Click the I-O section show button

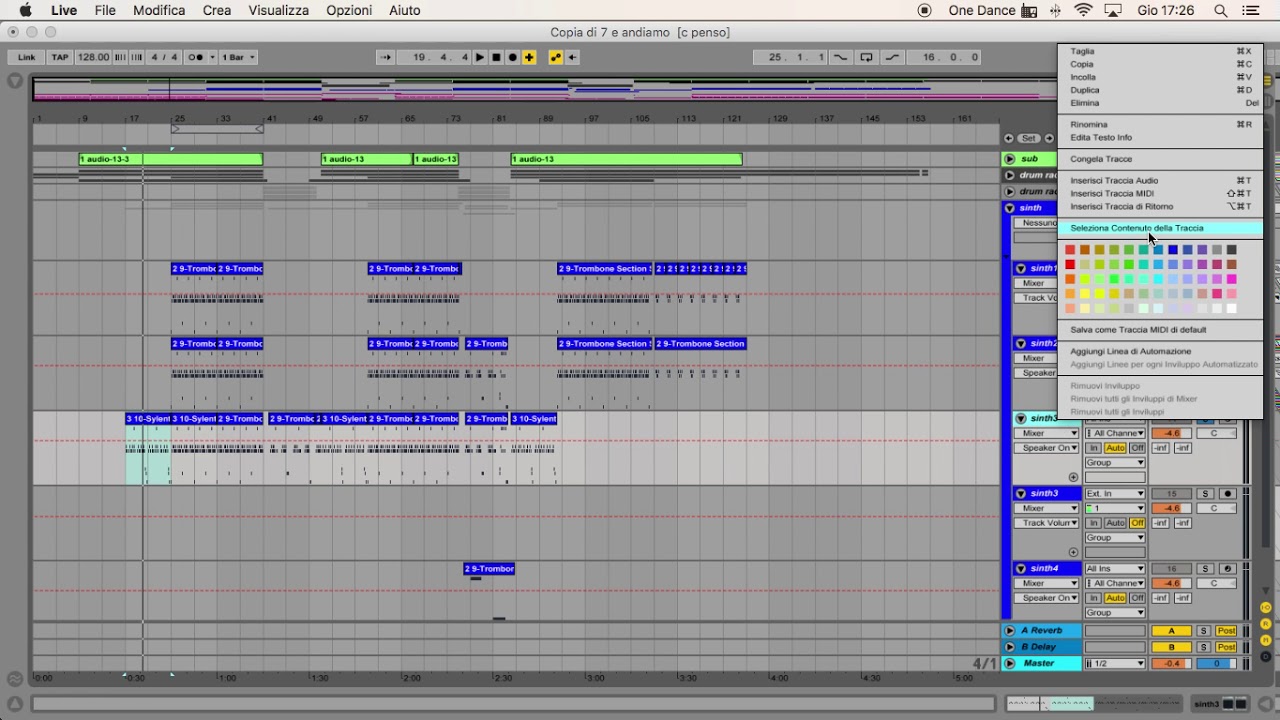pos(1267,609)
